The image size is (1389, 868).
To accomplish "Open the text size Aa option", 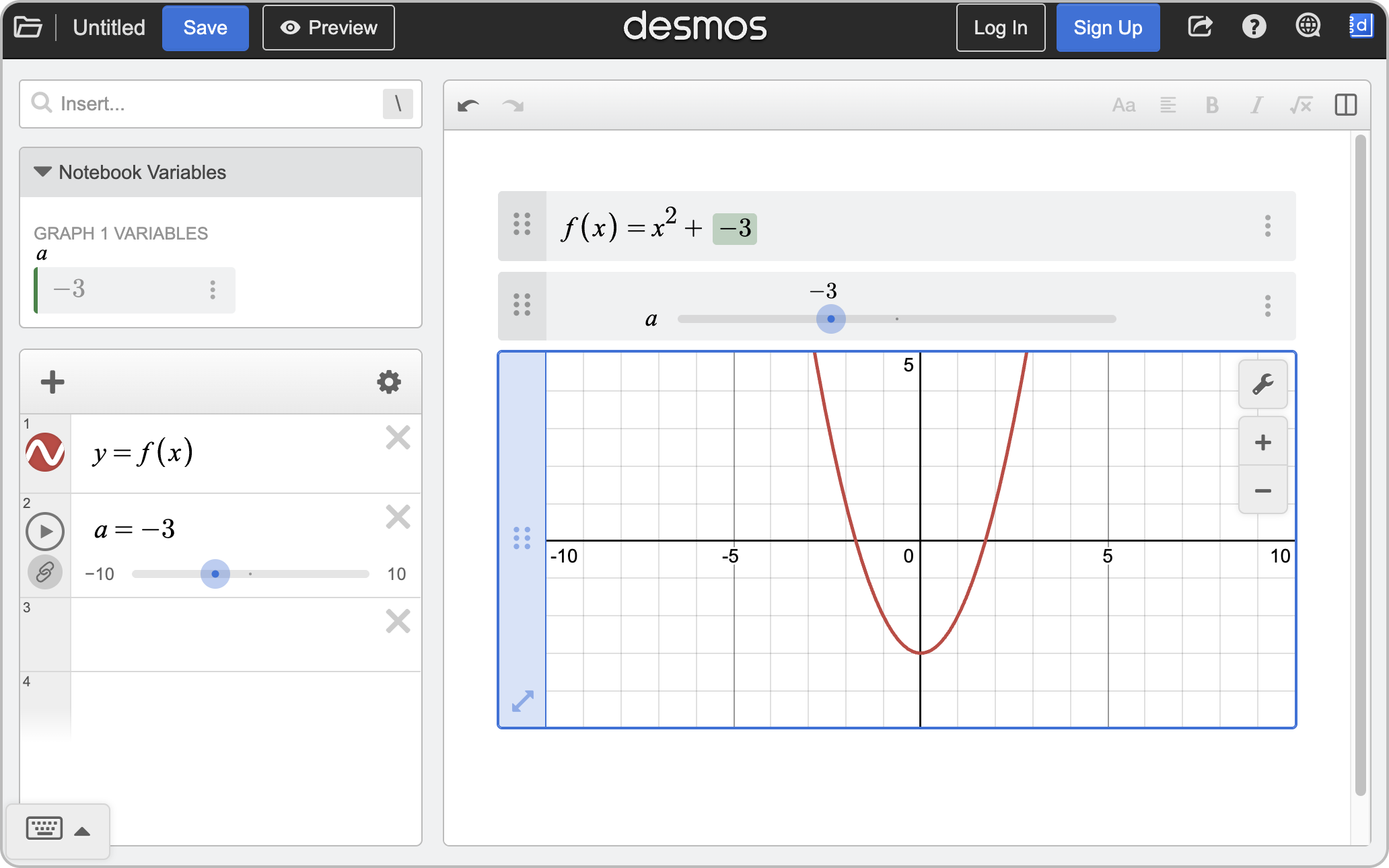I will 1124,105.
